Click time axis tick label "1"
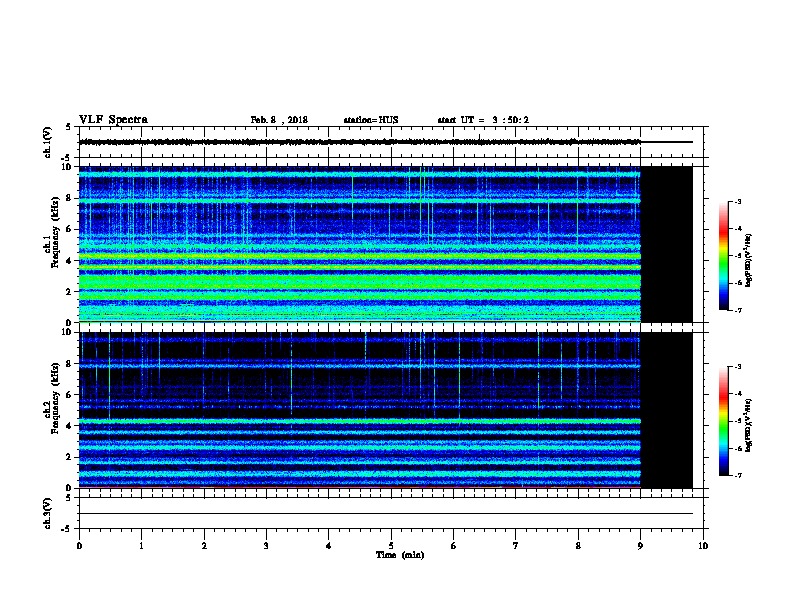The width and height of the screenshot is (792, 612). pyautogui.click(x=141, y=545)
